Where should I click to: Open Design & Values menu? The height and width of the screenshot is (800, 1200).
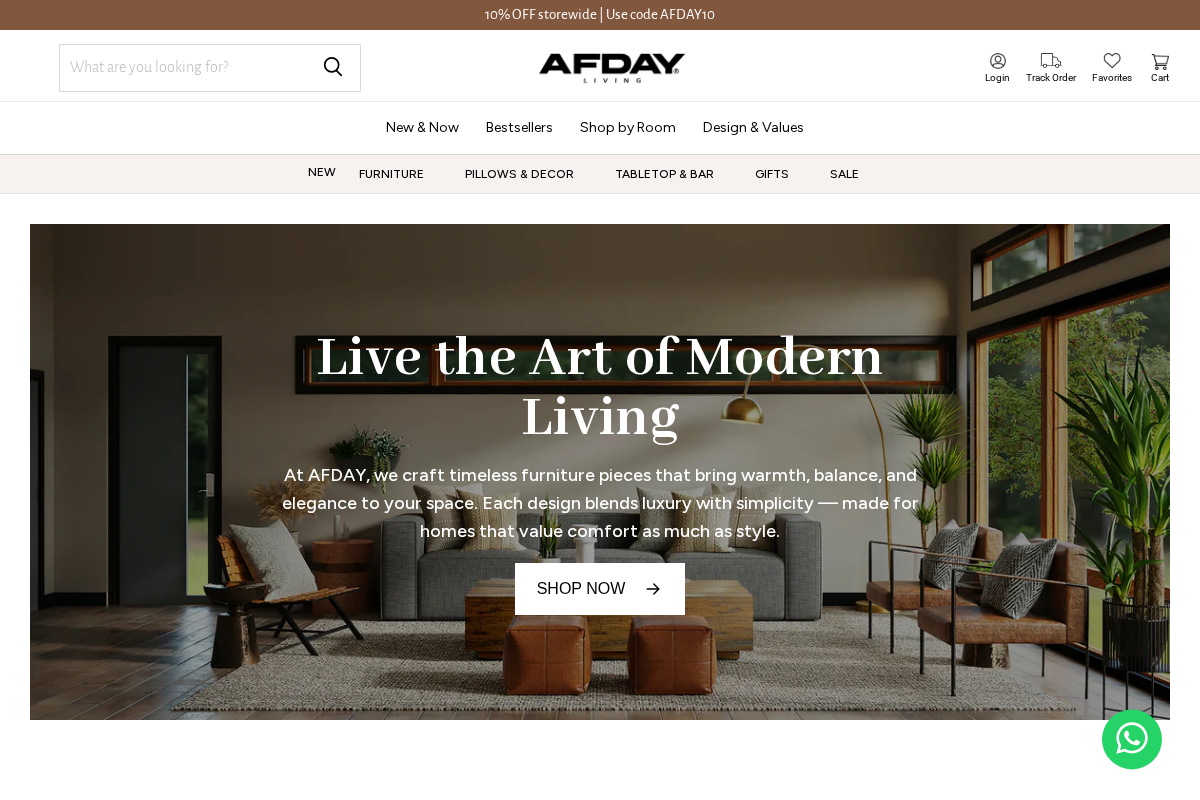753,127
